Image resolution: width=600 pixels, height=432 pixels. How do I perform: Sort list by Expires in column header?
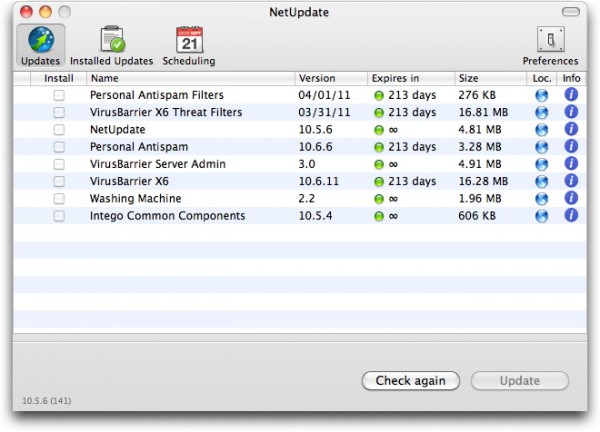[411, 78]
